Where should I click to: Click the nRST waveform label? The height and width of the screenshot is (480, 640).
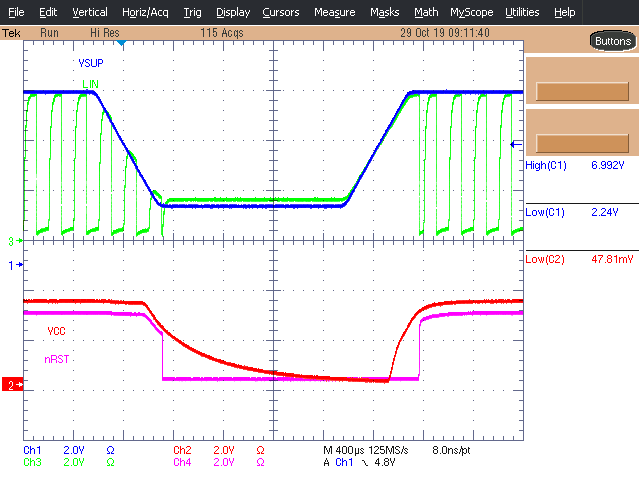[x=57, y=359]
